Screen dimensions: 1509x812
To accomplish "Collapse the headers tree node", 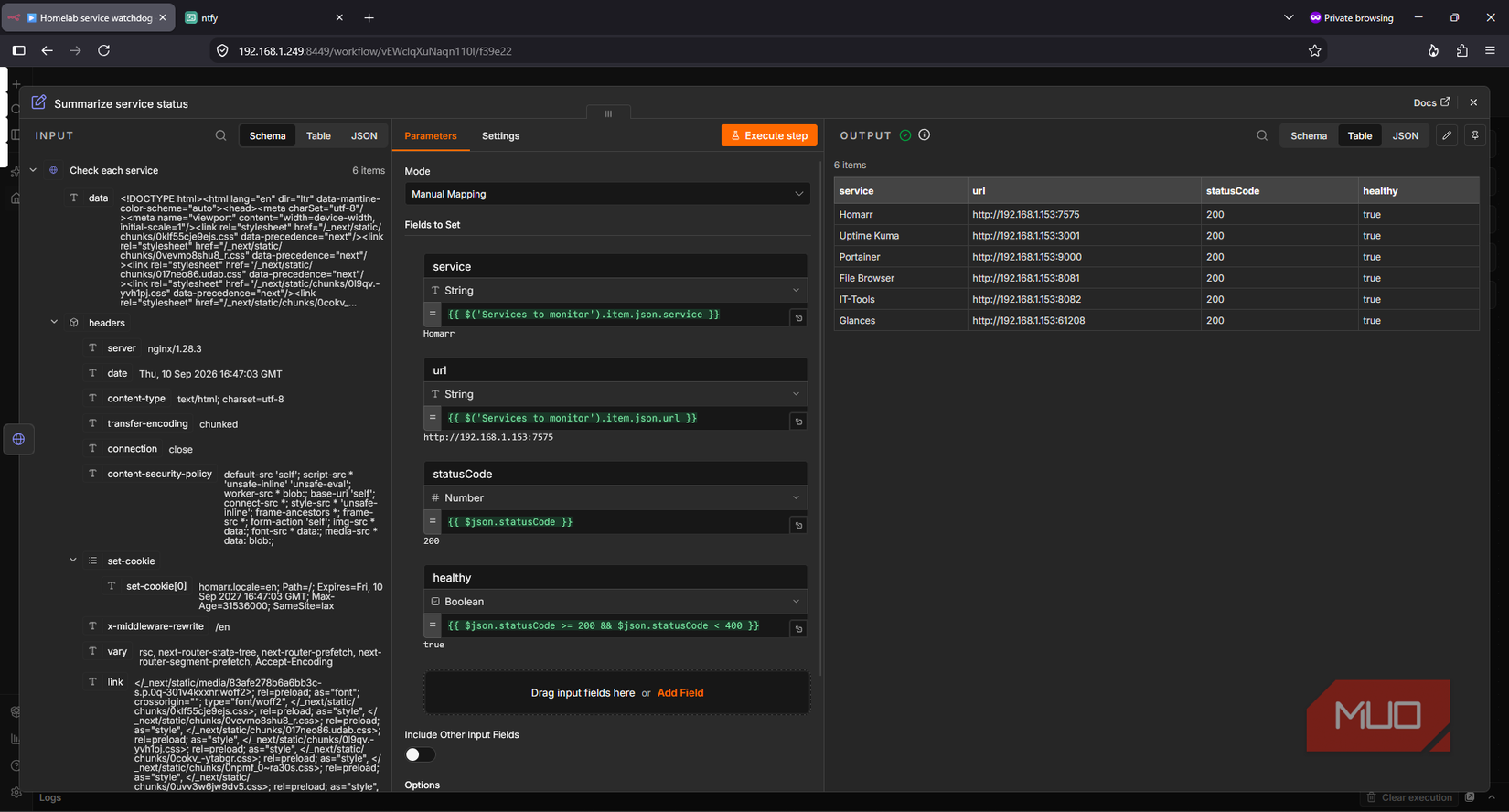I will [x=54, y=322].
